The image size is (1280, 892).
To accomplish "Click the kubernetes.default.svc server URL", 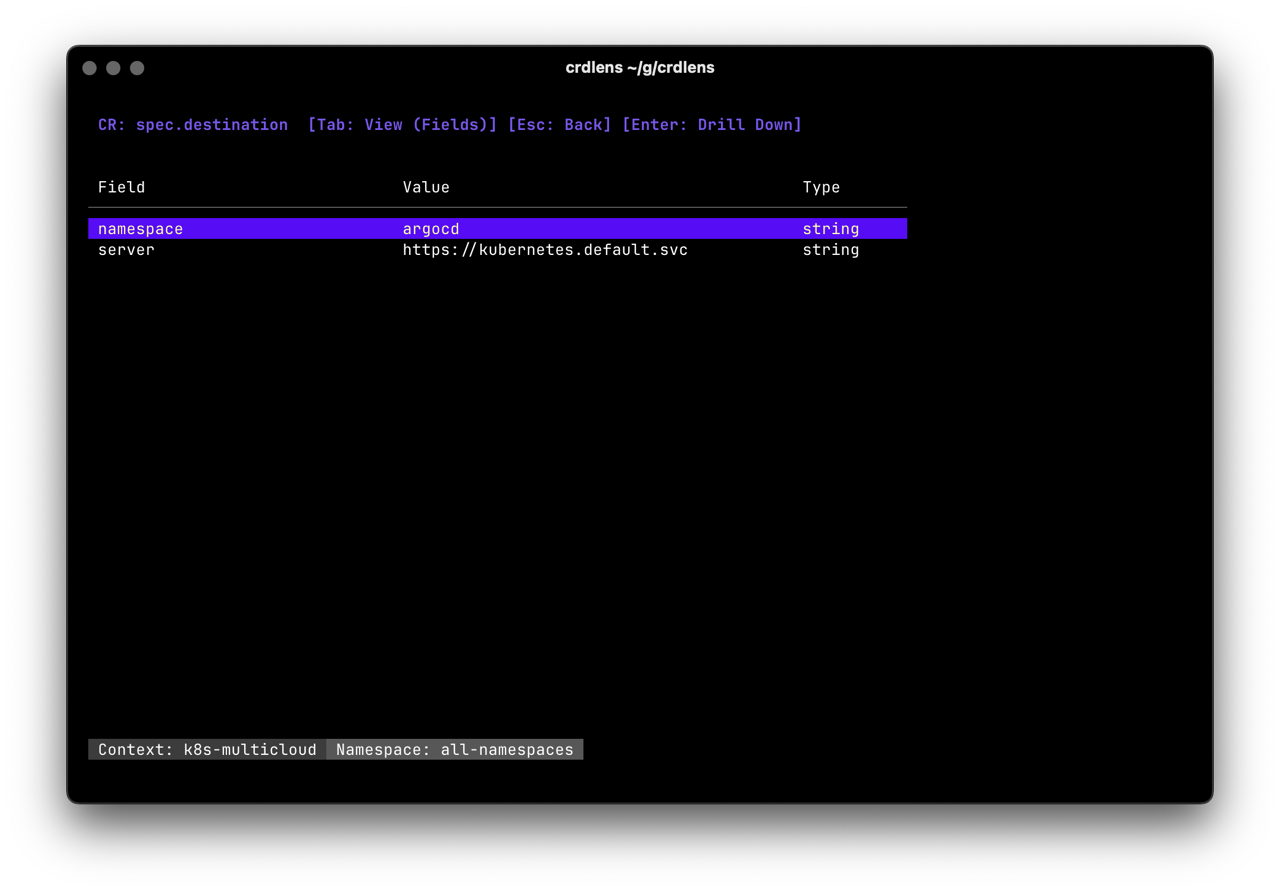I will 545,249.
